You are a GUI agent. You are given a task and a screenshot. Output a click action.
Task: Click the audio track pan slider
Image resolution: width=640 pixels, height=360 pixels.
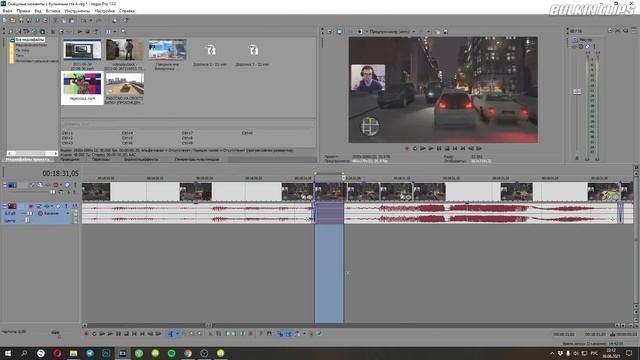click(x=27, y=221)
